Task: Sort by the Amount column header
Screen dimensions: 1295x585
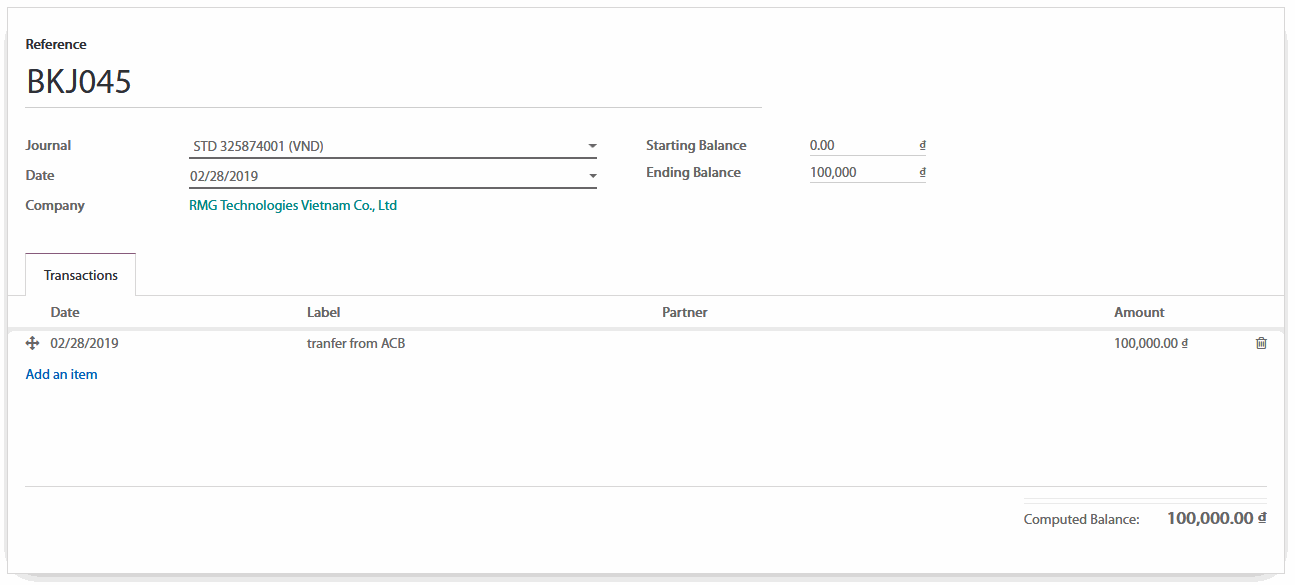Action: pos(1139,312)
